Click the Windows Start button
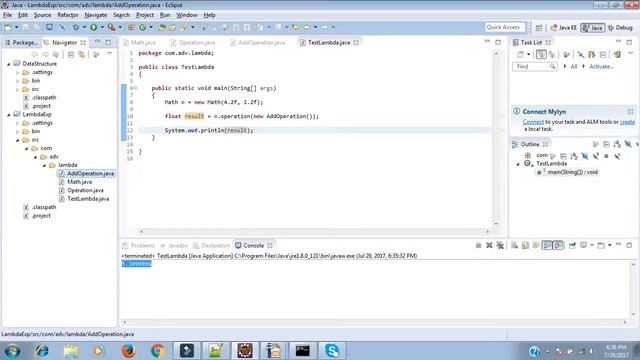 [x=13, y=351]
